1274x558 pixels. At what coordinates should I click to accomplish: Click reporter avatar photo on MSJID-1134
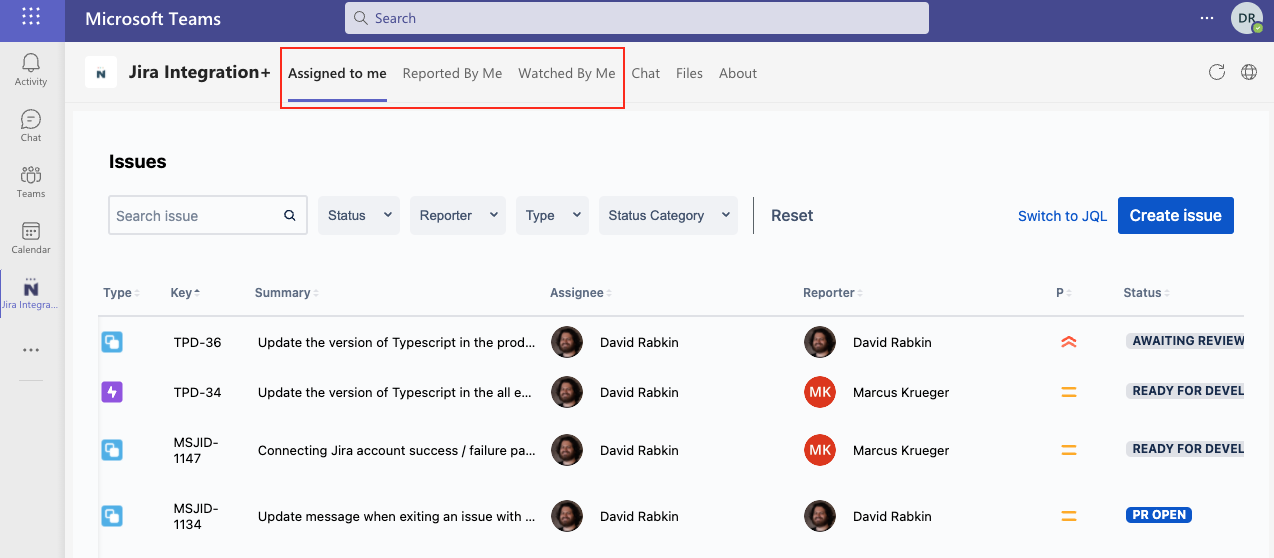pos(820,516)
